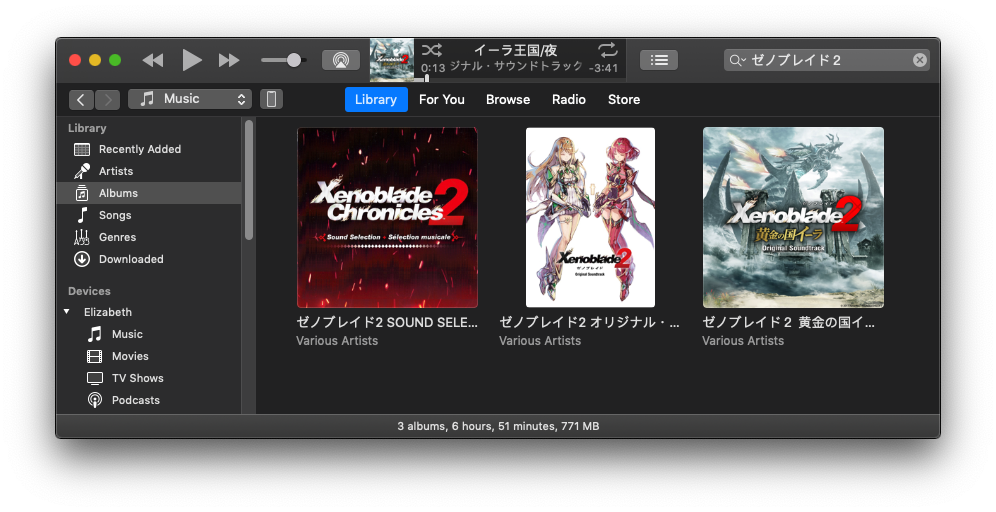Viewport: 996px width, 512px height.
Task: Click the navigate back arrow
Action: [81, 99]
